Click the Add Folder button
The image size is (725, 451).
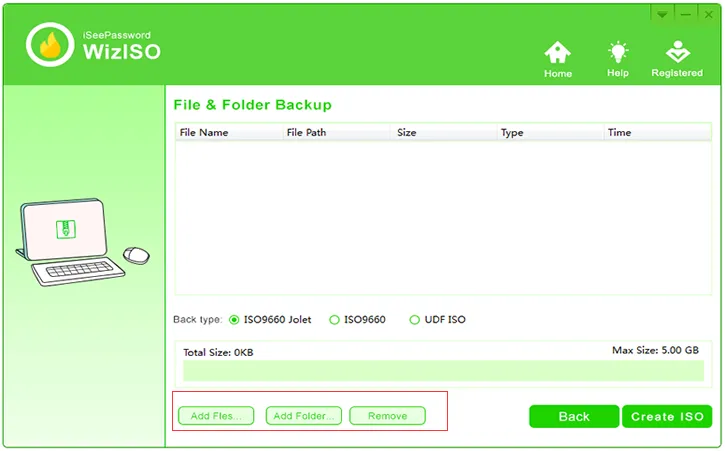click(304, 416)
